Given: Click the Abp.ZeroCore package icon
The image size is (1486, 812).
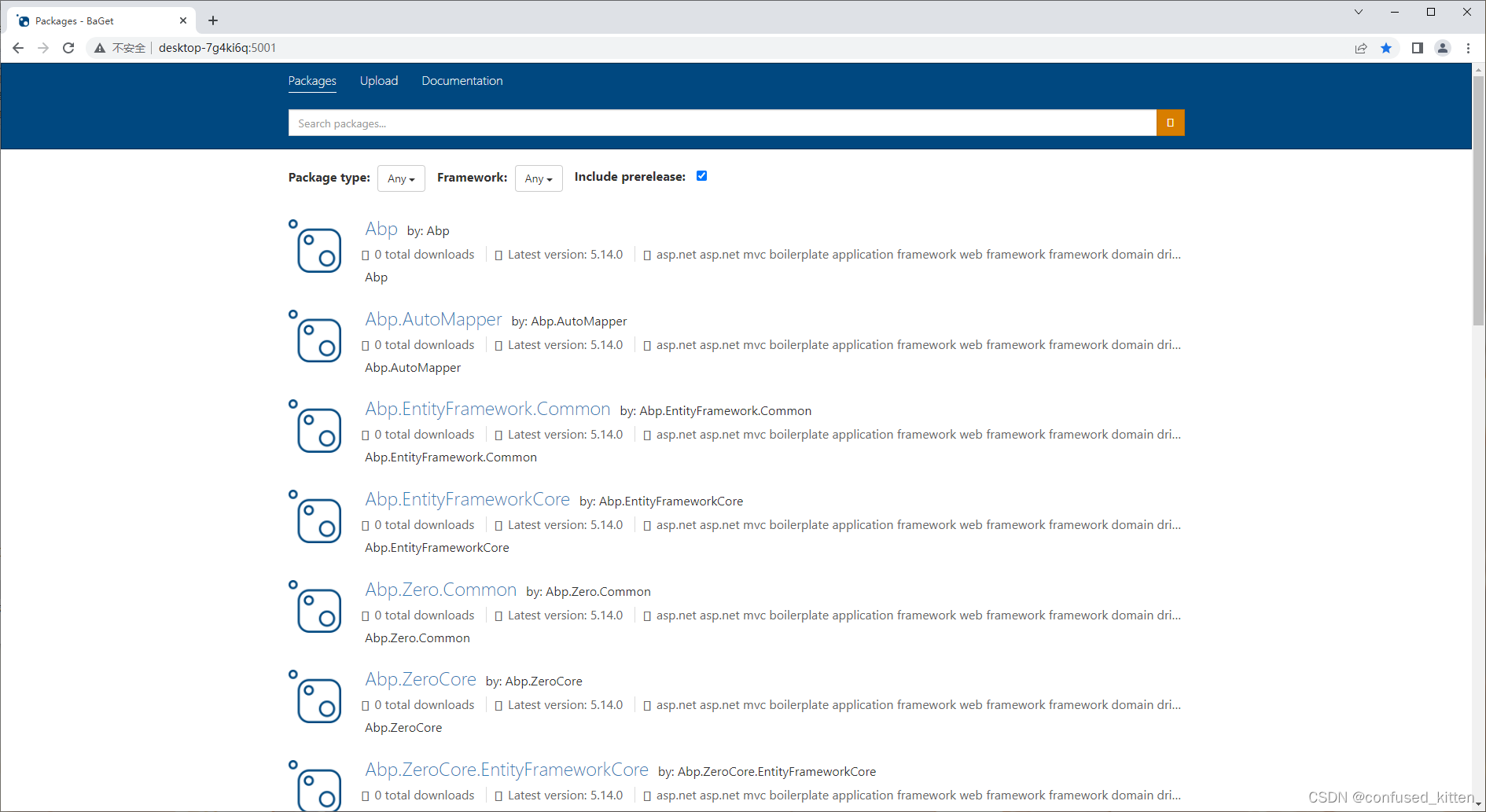Looking at the screenshot, I should 315,696.
